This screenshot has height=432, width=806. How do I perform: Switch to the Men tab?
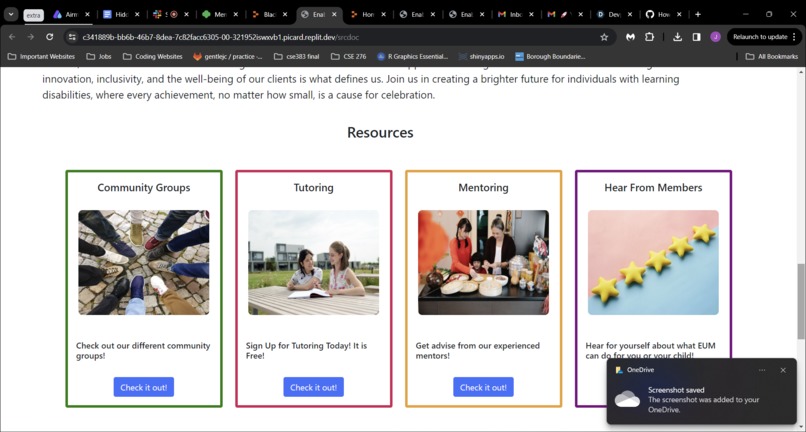219,14
